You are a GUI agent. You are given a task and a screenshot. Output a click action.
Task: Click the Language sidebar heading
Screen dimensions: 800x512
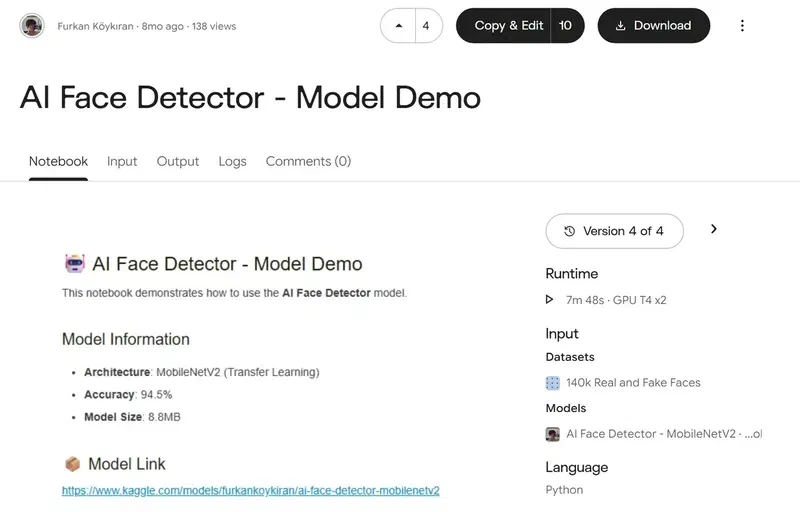click(577, 468)
